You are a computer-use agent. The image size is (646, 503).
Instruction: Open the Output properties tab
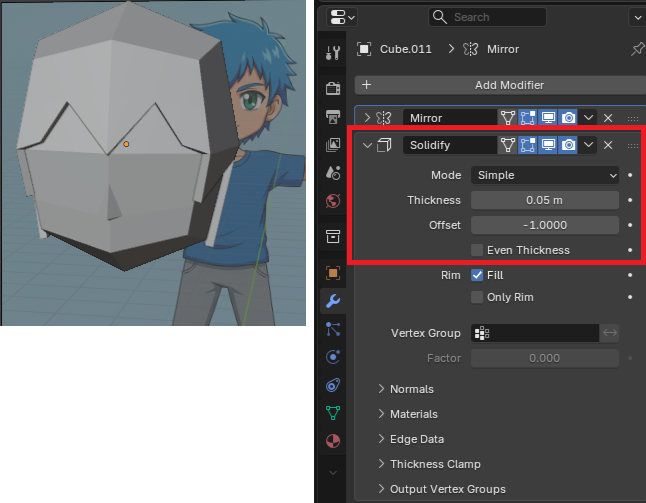pos(333,117)
